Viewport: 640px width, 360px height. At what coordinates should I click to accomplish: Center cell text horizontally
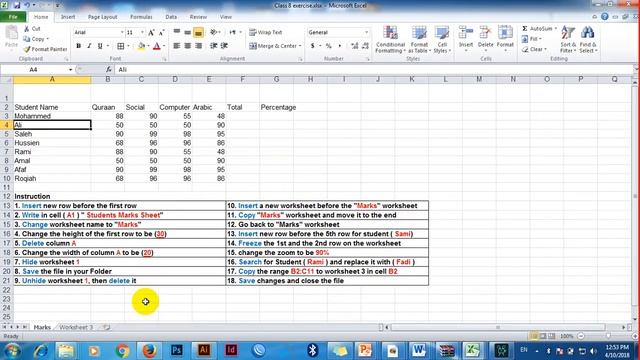click(188, 46)
